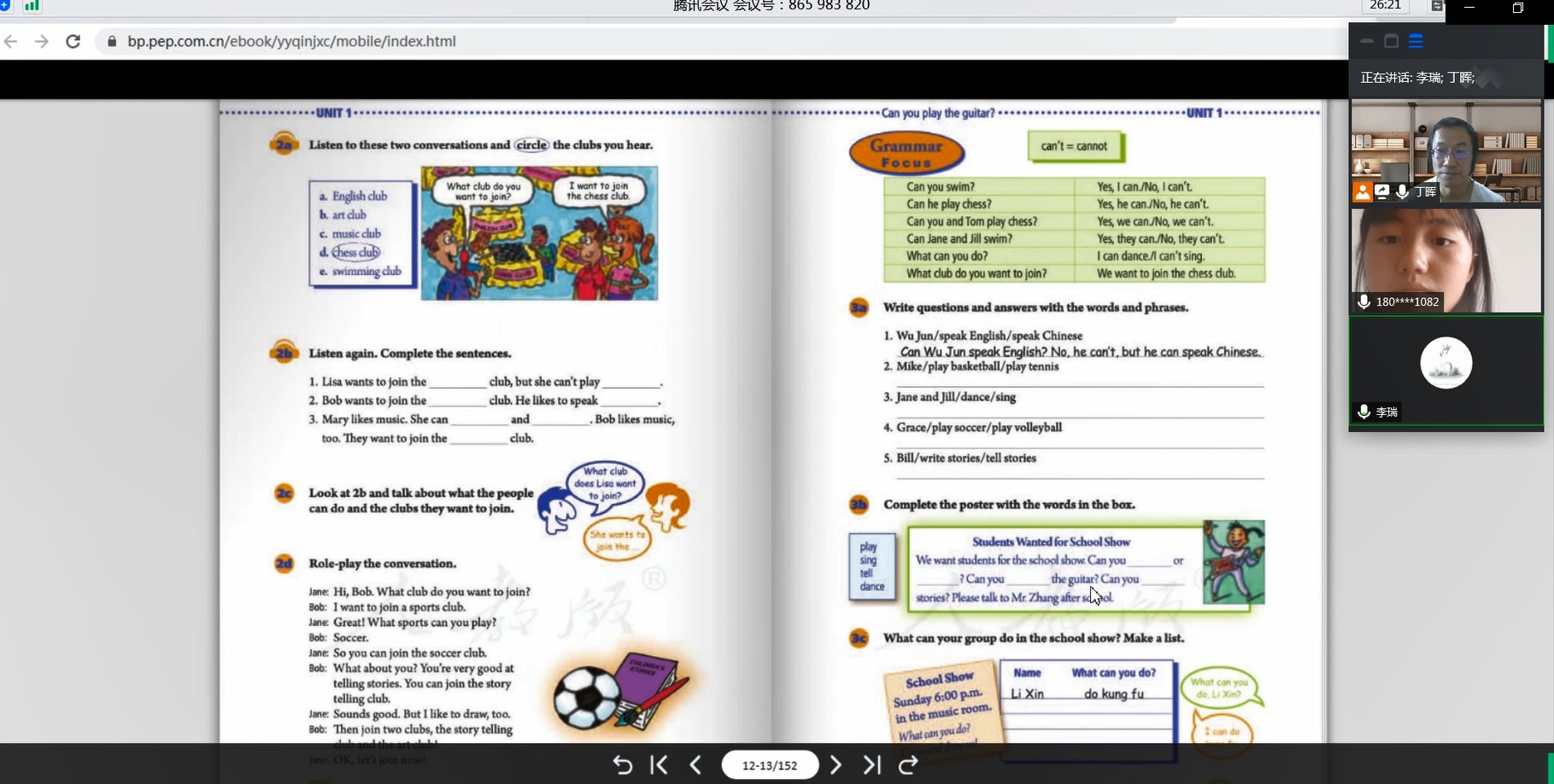Click the redo arrow in bottom toolbar
This screenshot has width=1554, height=784.
click(x=908, y=765)
